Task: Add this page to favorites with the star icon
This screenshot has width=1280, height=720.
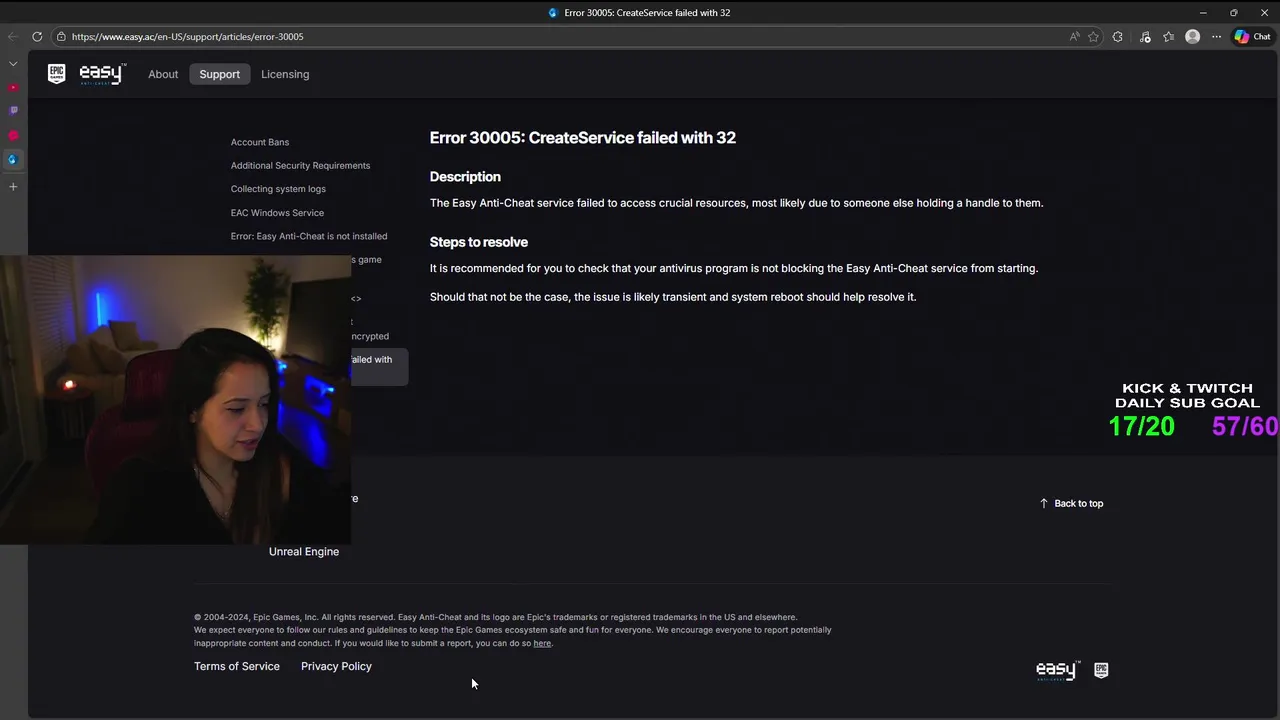Action: click(x=1094, y=37)
